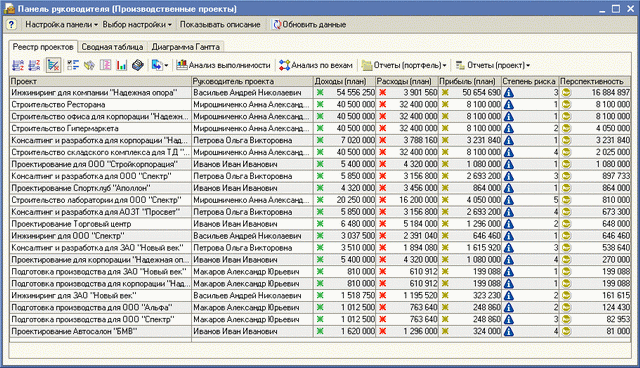Click green income icon in Строительство Ресторана row

(320, 104)
